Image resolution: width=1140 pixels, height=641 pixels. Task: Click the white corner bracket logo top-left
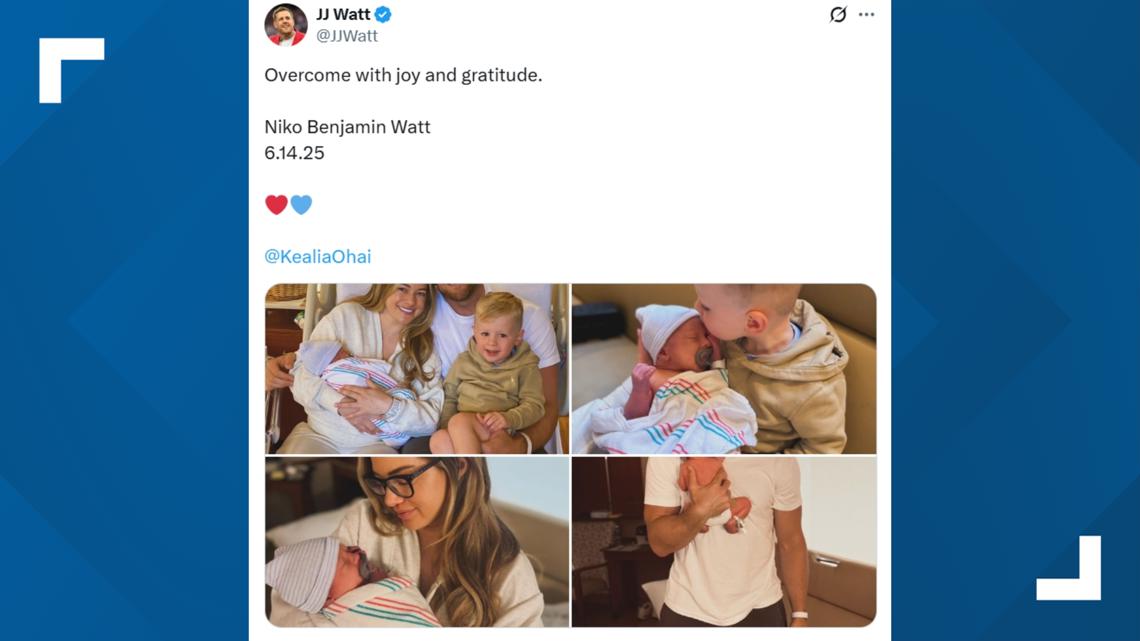(x=71, y=69)
